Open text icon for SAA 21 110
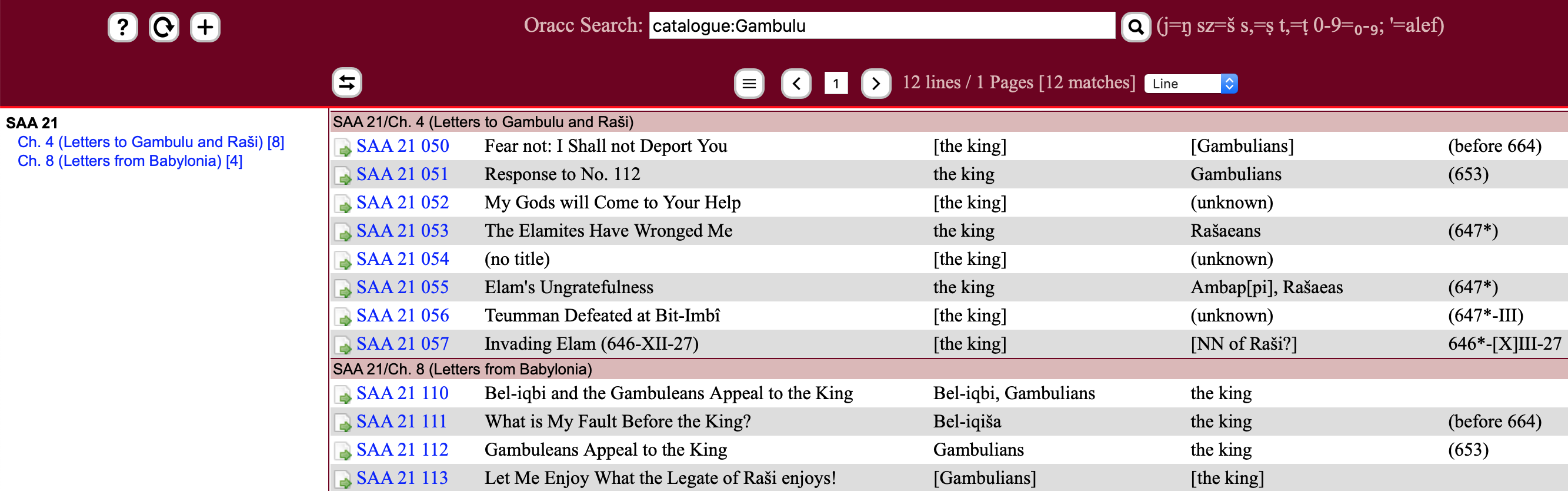The width and height of the screenshot is (1568, 491). point(343,394)
